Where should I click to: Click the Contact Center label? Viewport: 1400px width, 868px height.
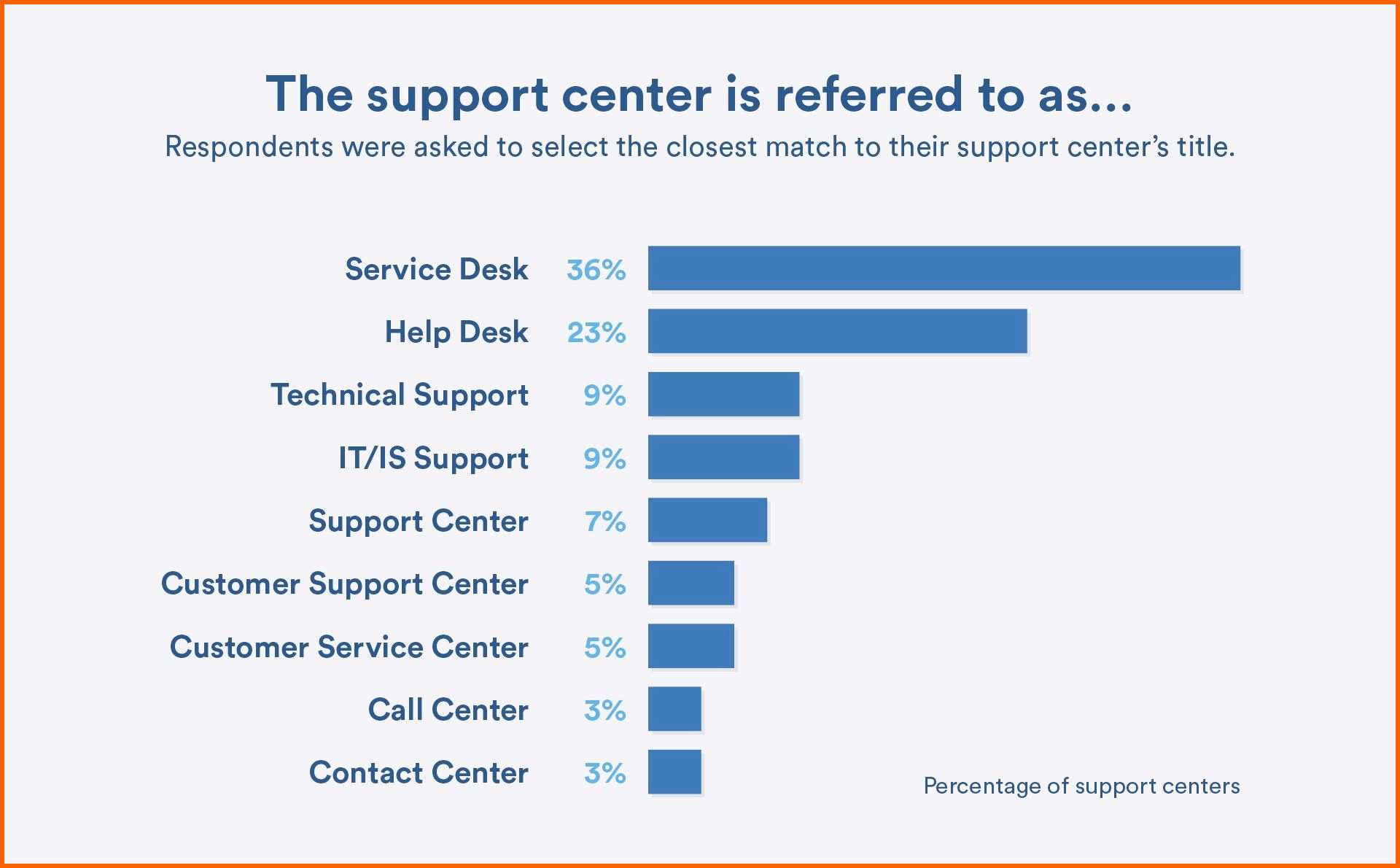click(419, 772)
